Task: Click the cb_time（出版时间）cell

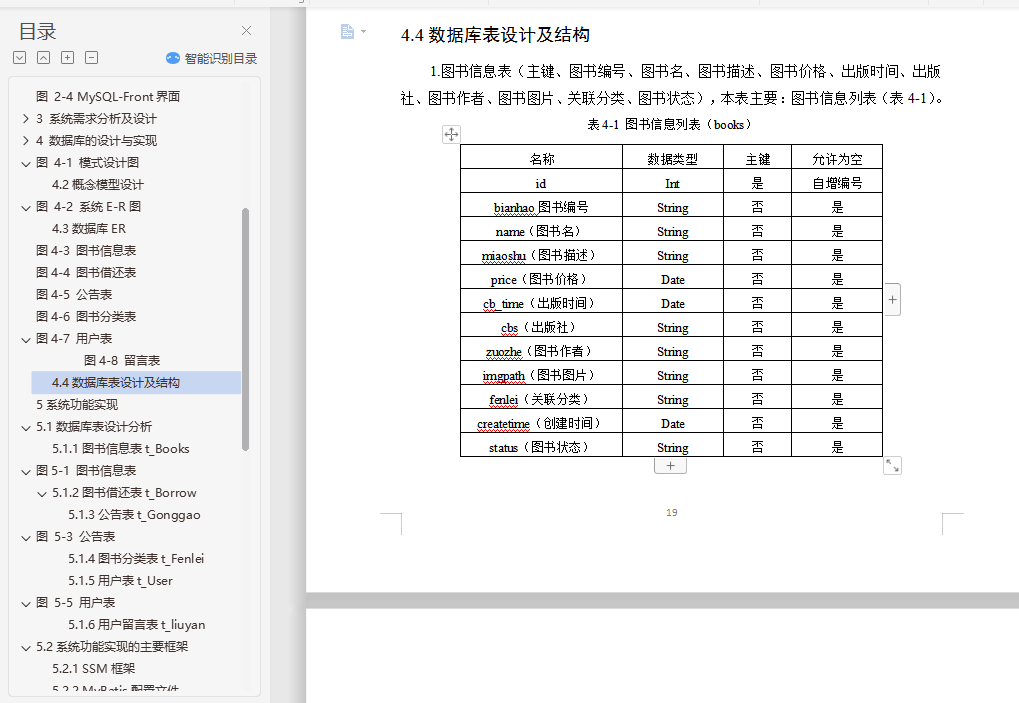Action: pyautogui.click(x=541, y=303)
